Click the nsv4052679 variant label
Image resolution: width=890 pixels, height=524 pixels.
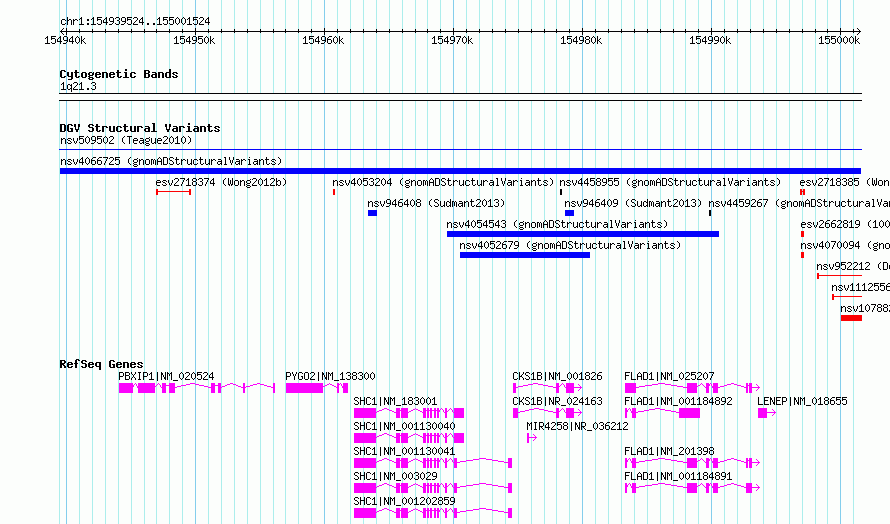pos(570,245)
